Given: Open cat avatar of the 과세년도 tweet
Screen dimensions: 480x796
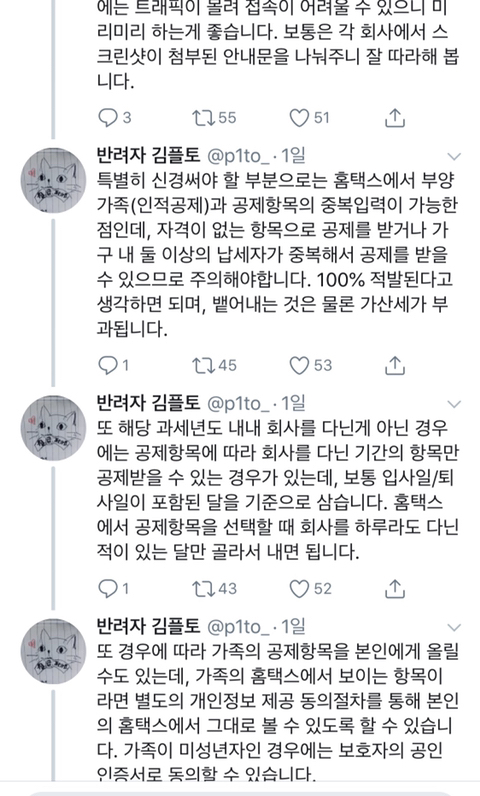Looking at the screenshot, I should click(x=53, y=428).
